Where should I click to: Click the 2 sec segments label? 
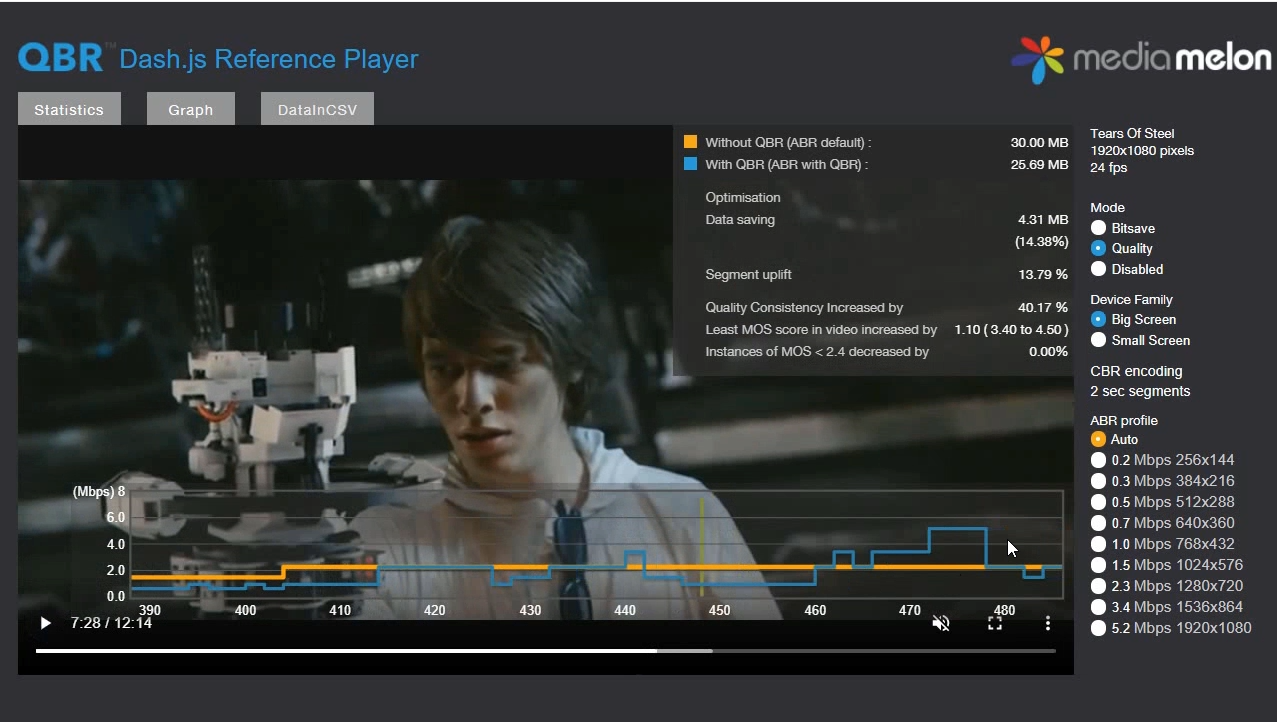click(x=1140, y=391)
